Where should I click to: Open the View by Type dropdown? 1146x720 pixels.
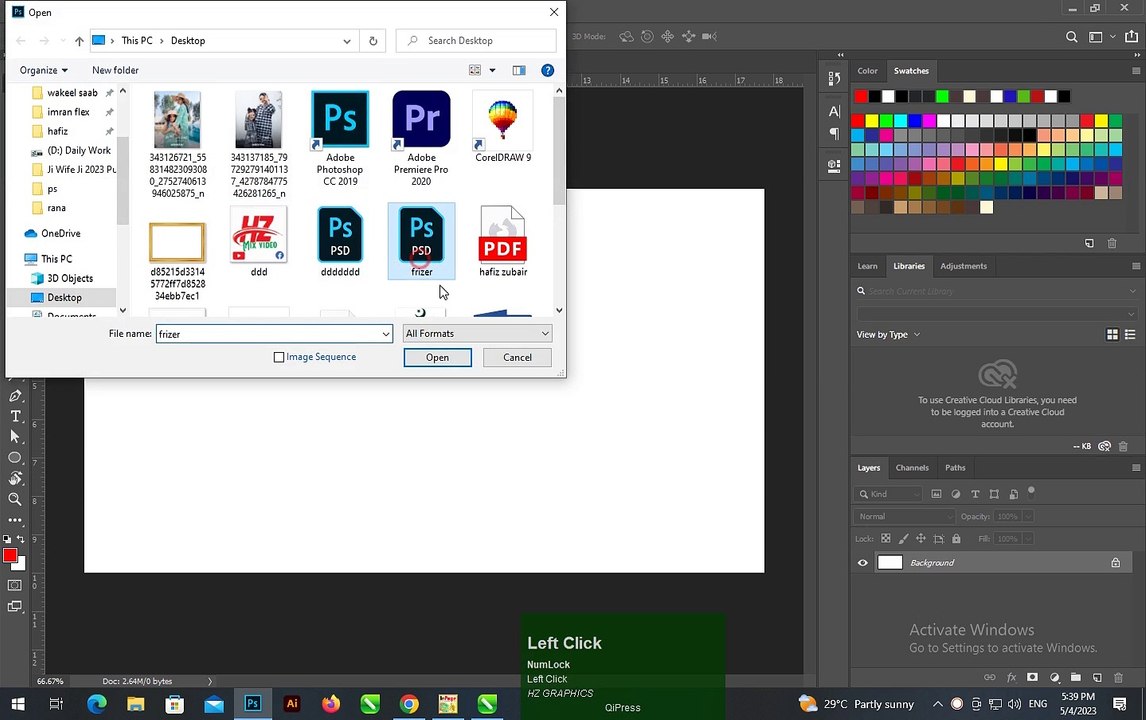(888, 335)
